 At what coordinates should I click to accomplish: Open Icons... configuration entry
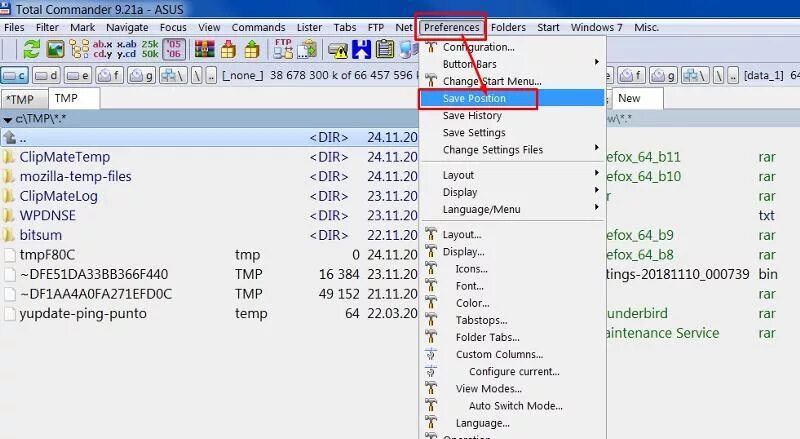point(512,269)
